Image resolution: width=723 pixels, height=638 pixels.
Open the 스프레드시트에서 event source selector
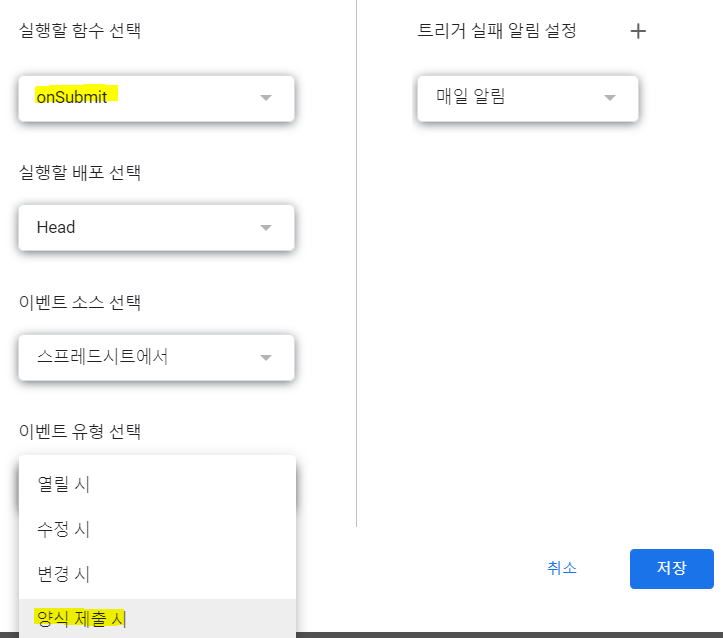click(156, 358)
